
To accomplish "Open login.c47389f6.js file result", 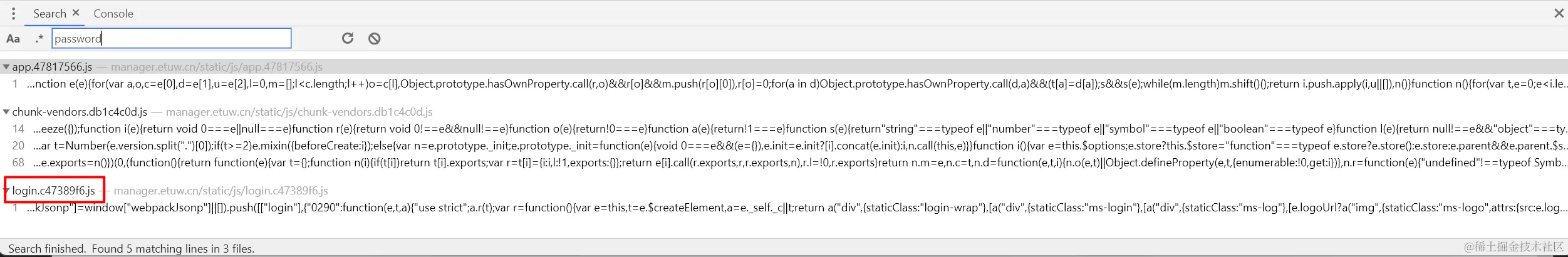I will (54, 191).
